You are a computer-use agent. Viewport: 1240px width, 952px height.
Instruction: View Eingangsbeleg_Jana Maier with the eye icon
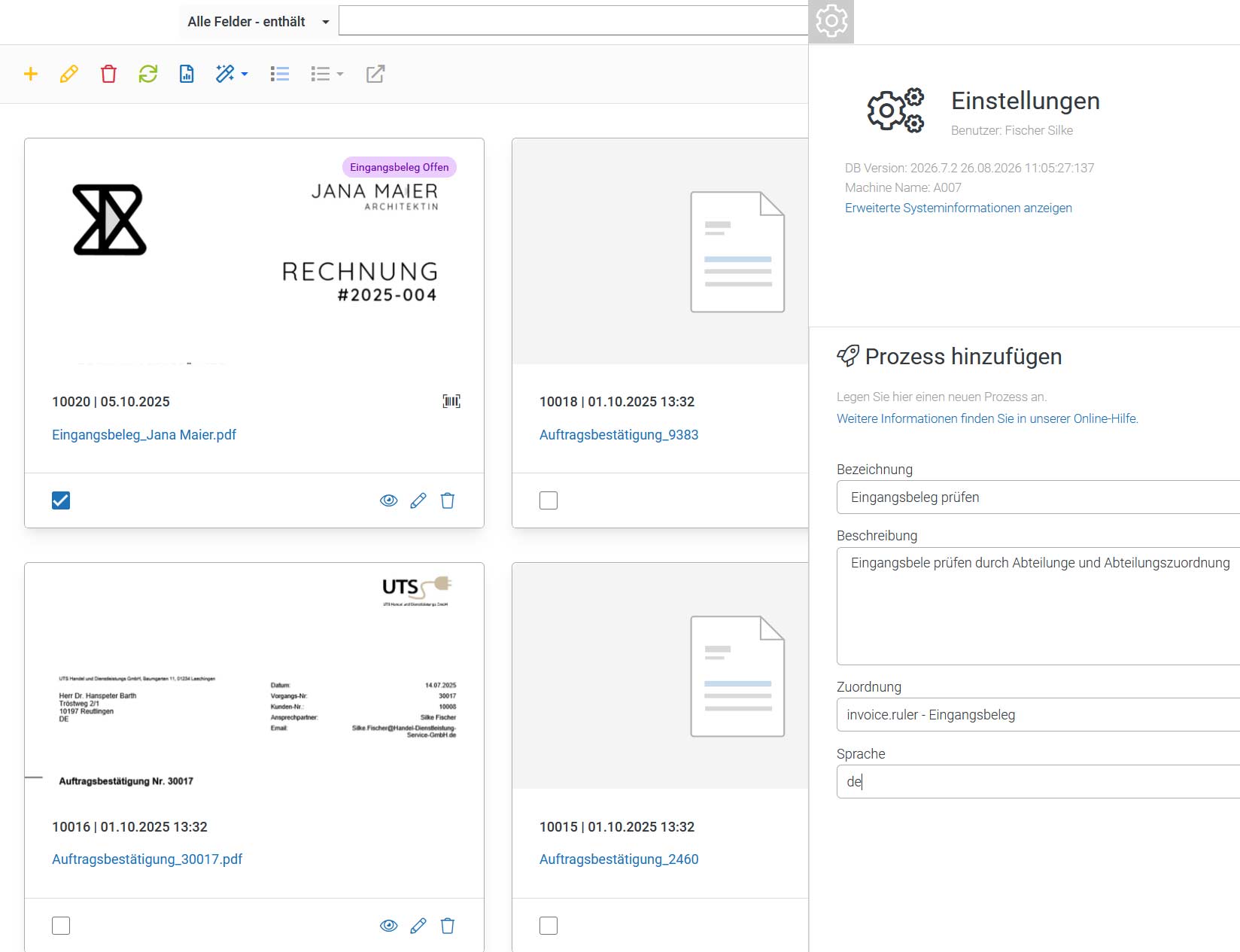389,500
